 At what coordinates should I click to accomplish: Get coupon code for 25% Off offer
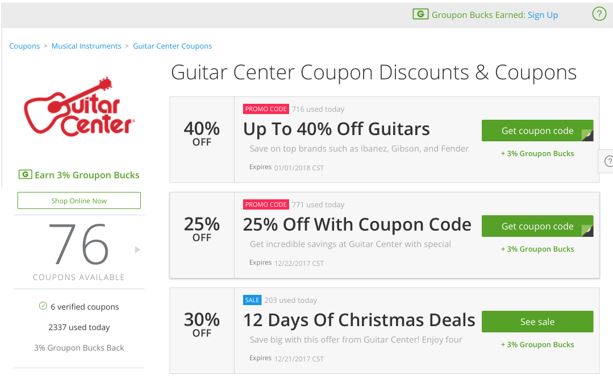(537, 226)
